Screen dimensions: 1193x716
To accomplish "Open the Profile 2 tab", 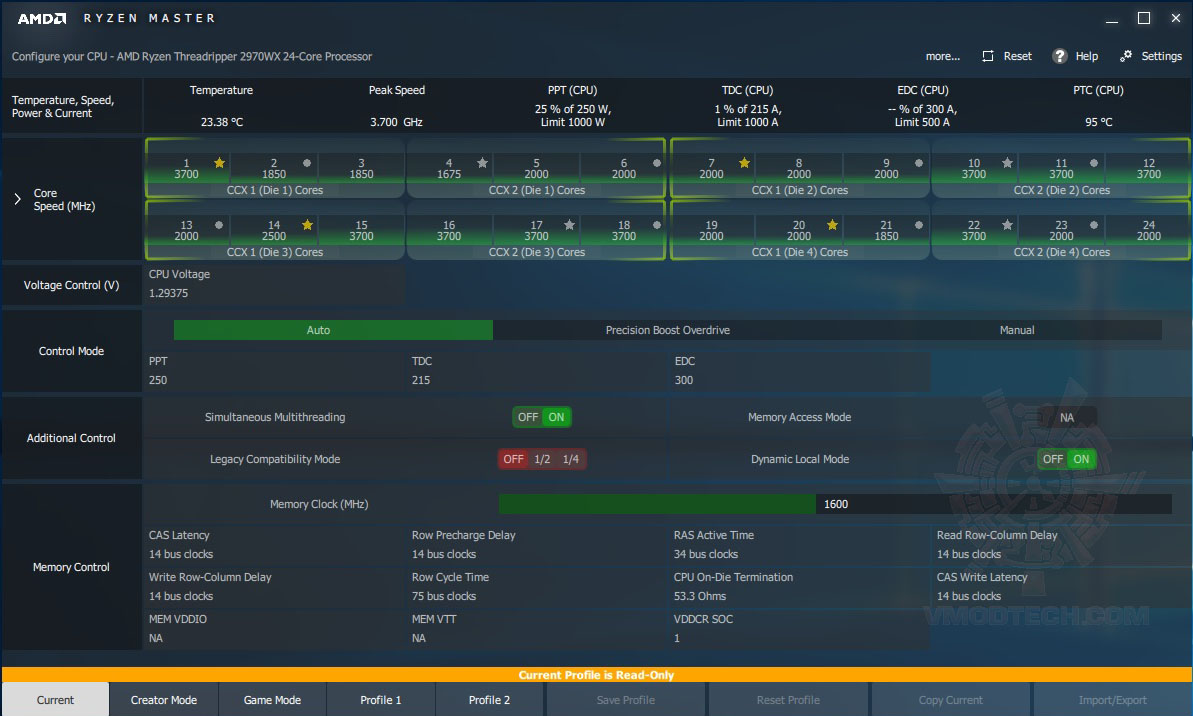I will coord(489,699).
